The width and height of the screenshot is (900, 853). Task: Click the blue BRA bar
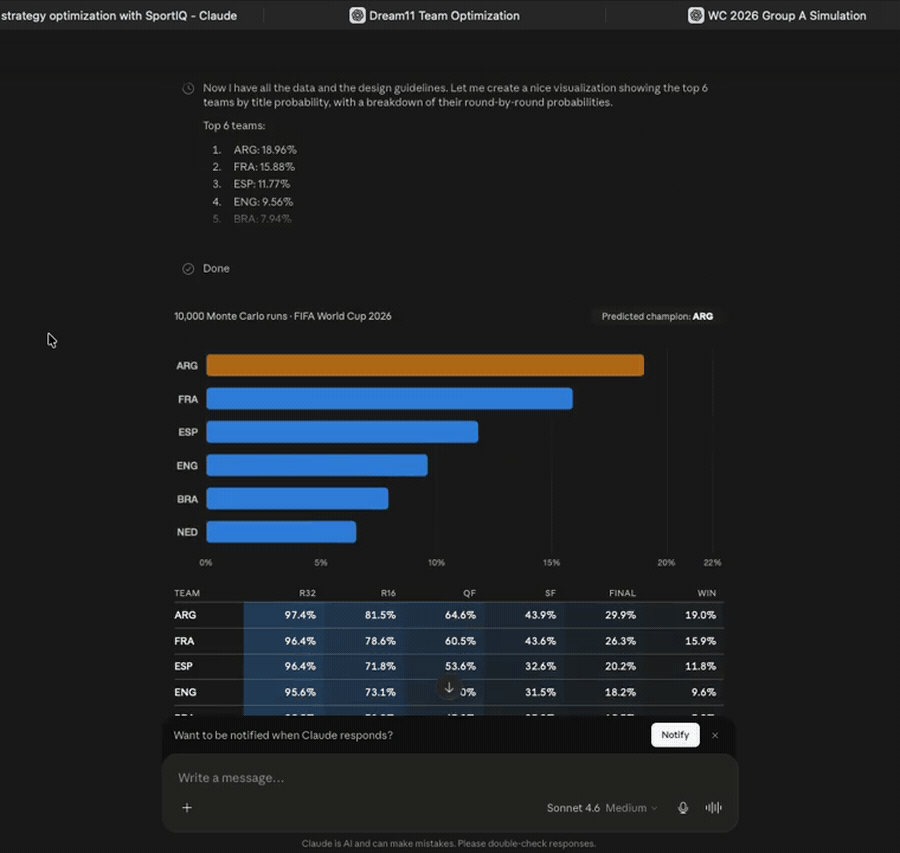(x=297, y=498)
